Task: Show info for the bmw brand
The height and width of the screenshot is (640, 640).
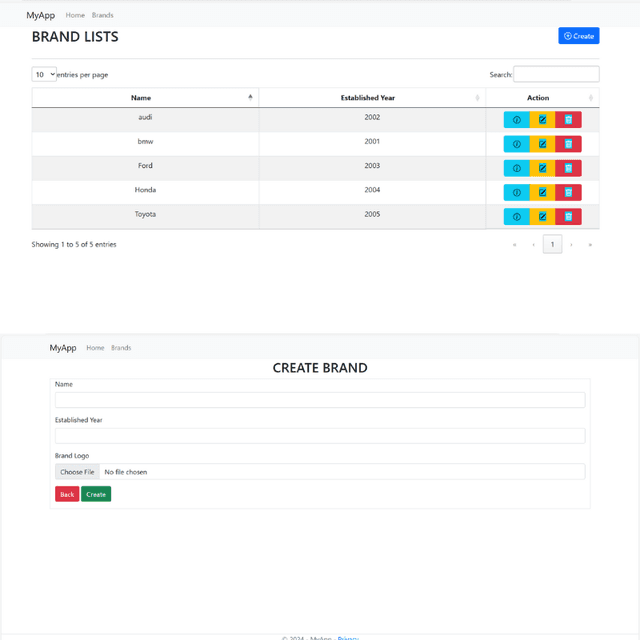Action: tap(517, 144)
